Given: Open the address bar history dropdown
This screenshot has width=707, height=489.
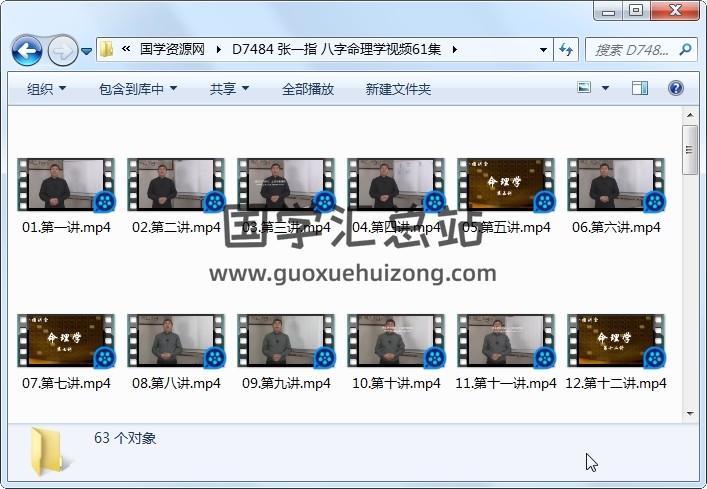Looking at the screenshot, I should click(543, 50).
